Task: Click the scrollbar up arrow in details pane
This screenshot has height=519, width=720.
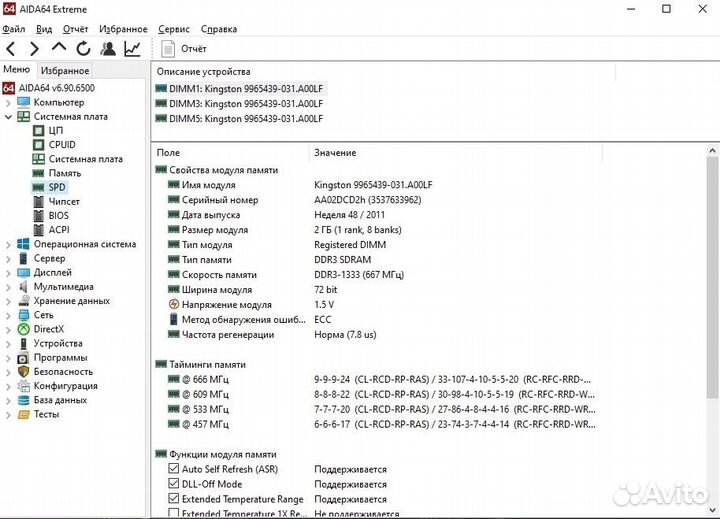Action: (712, 151)
